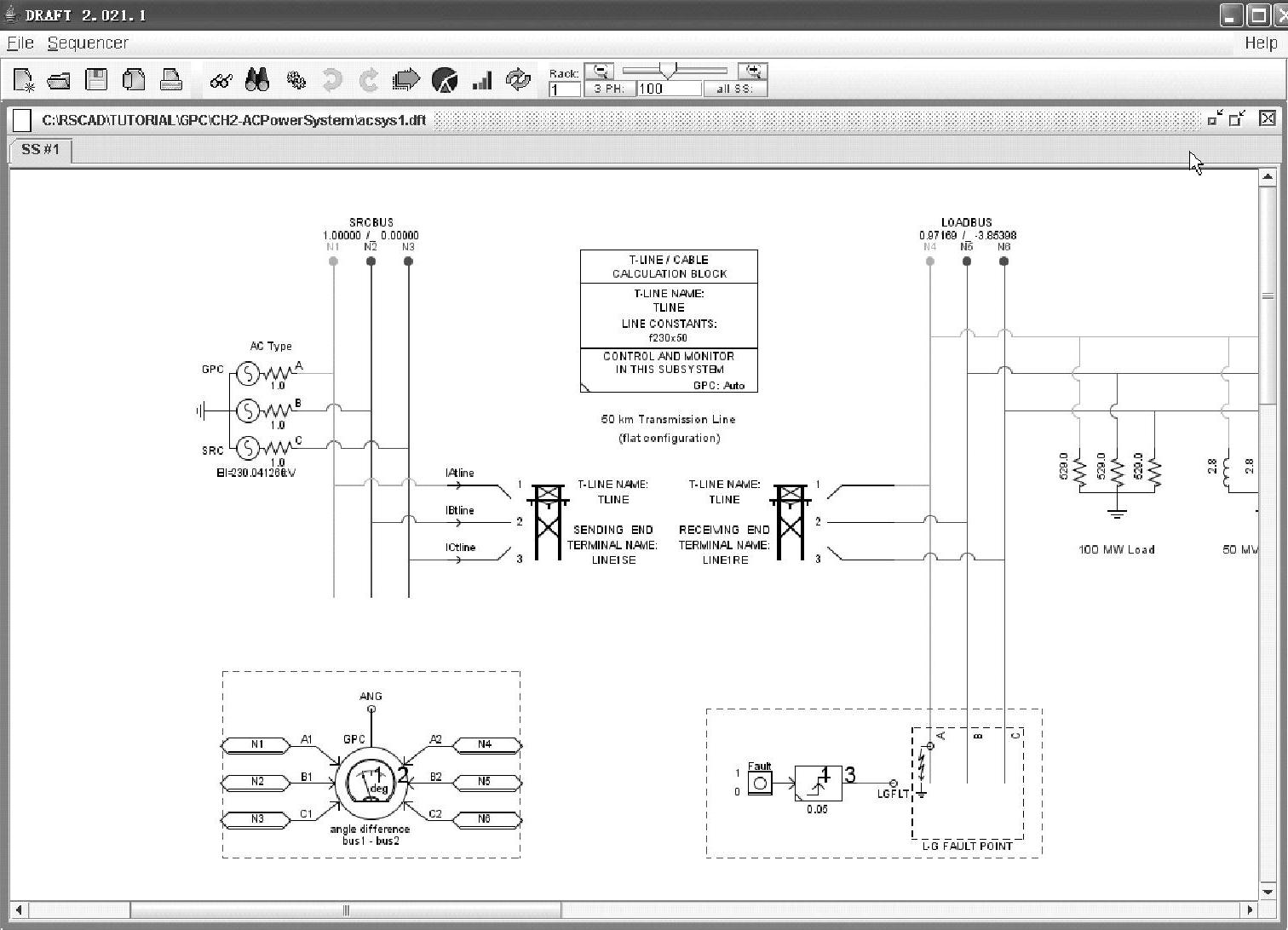The image size is (1288, 930).
Task: Open the File menu
Action: 20,43
